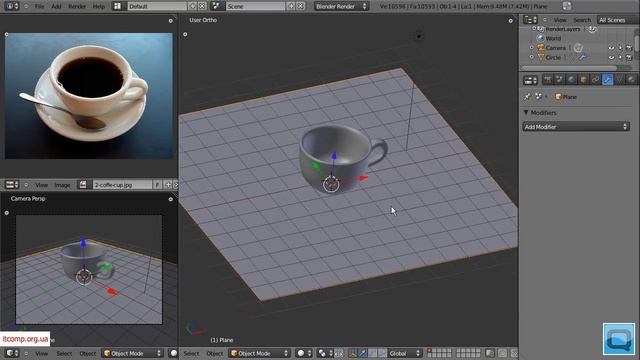Click the Scene name field

(x=256, y=6)
